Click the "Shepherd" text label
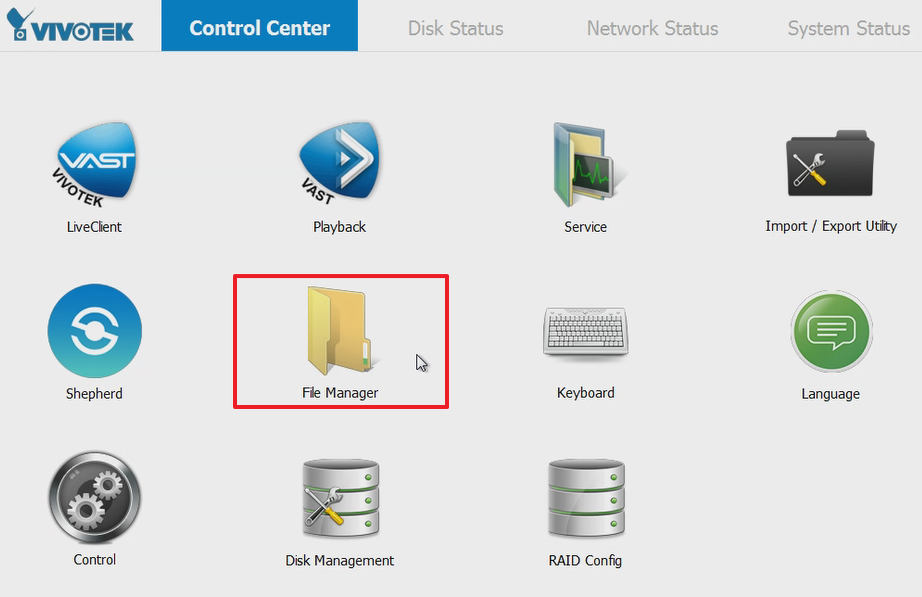This screenshot has width=922, height=597. point(94,393)
